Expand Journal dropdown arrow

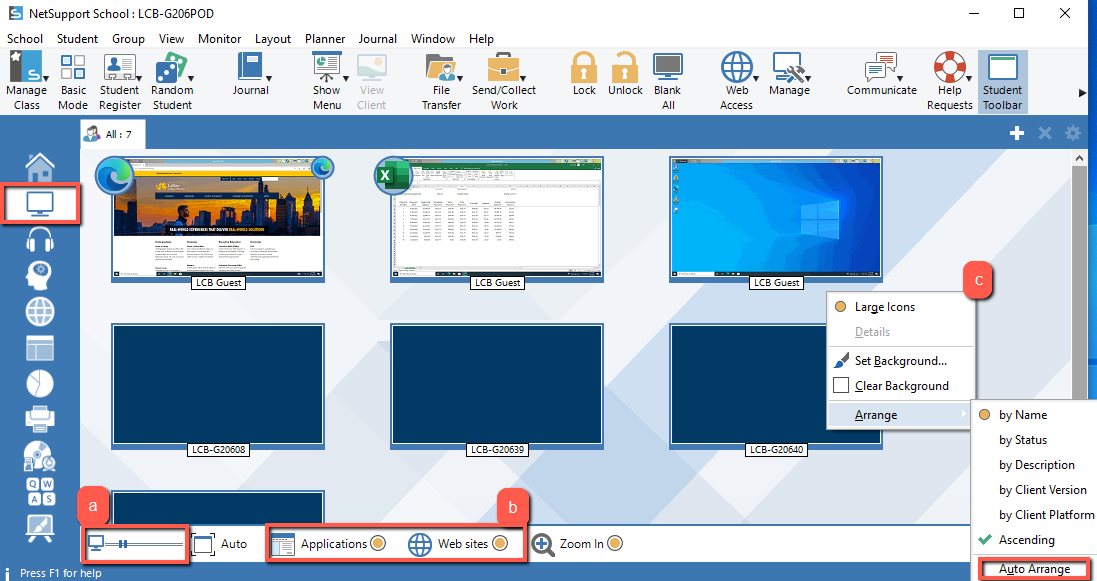click(269, 78)
